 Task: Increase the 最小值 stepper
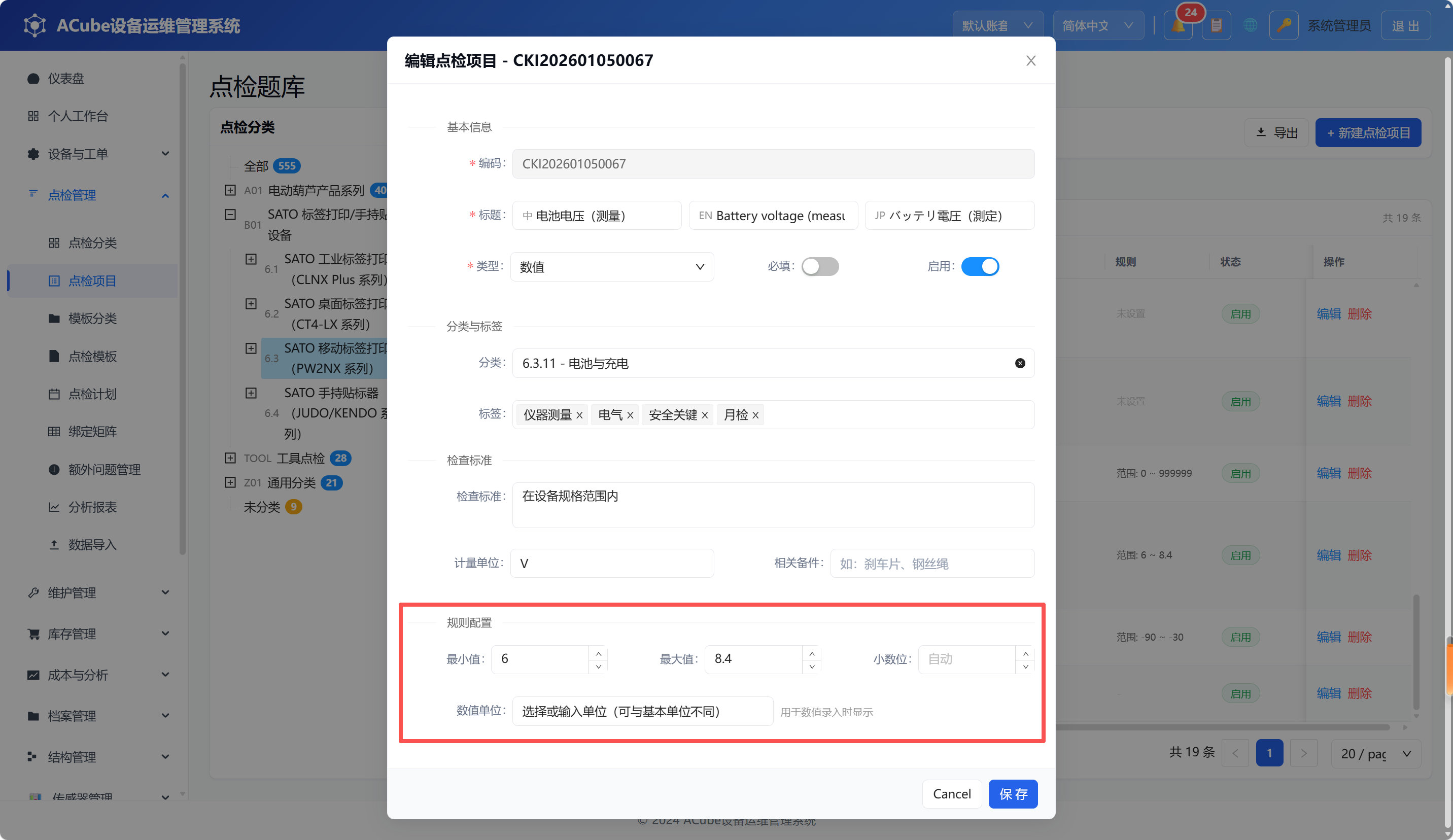click(x=599, y=653)
